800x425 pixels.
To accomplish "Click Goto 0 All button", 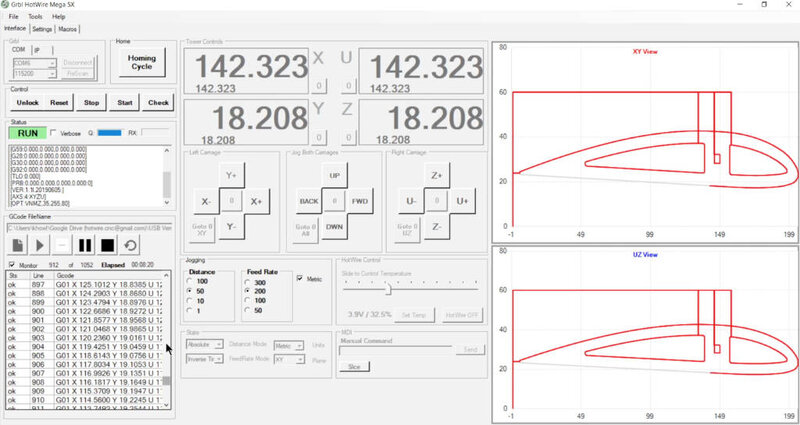I will coord(306,230).
